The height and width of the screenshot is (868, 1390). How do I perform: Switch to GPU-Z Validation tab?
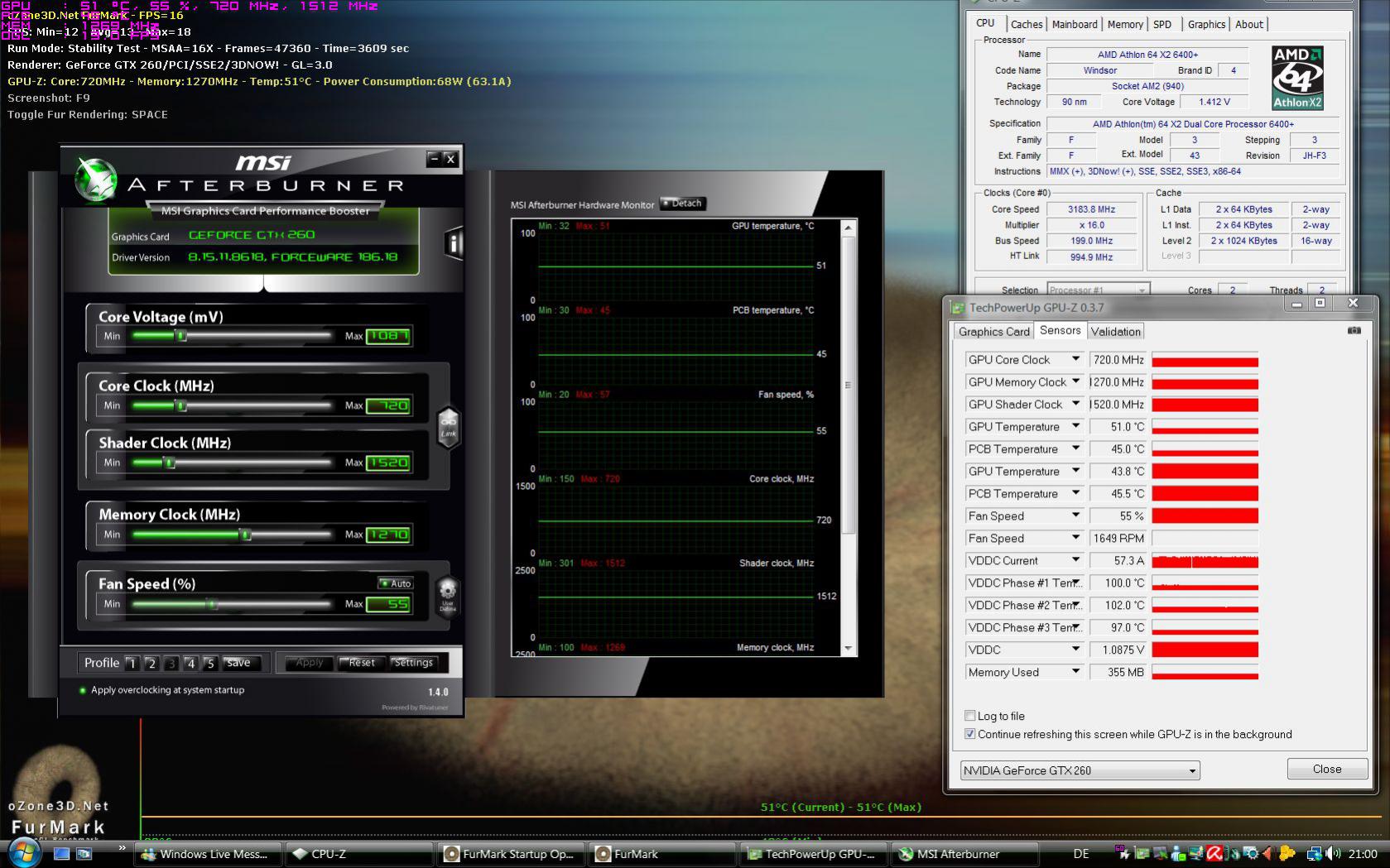coord(1115,331)
